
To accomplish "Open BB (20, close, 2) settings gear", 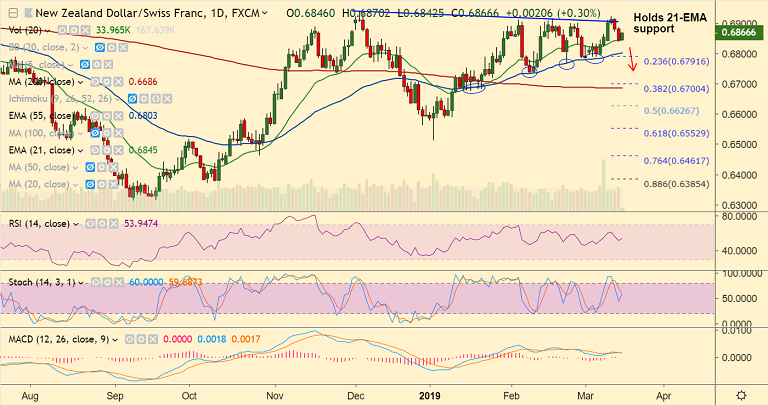I will 111,48.
